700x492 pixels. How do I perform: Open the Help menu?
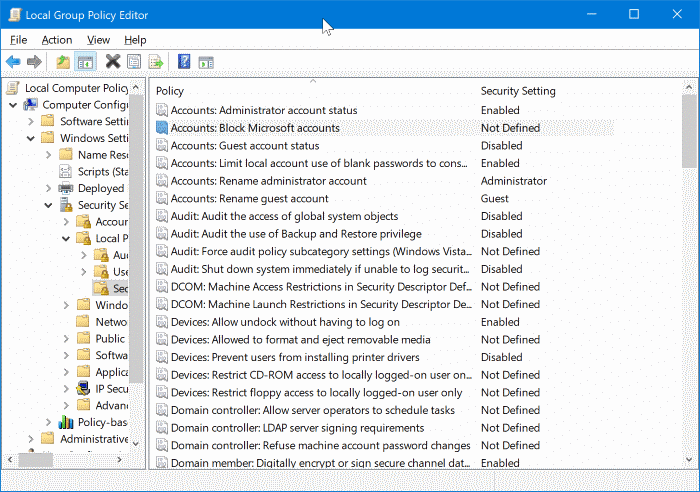(135, 40)
